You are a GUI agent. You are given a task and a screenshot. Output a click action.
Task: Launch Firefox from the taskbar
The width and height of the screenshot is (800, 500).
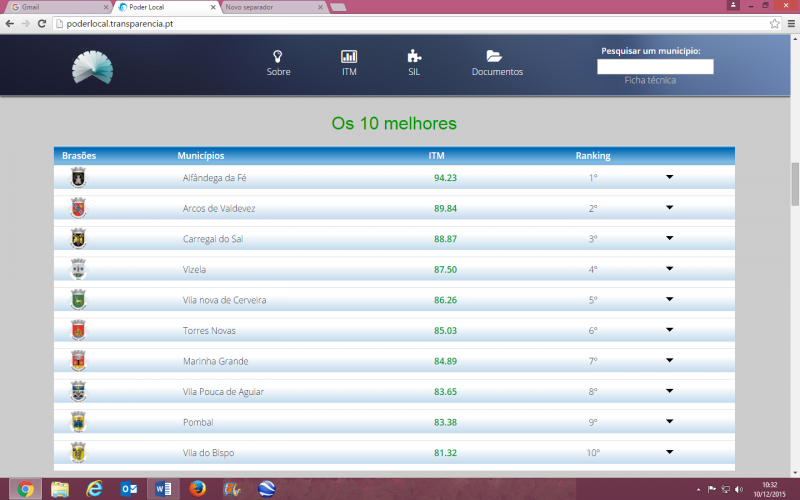(197, 489)
